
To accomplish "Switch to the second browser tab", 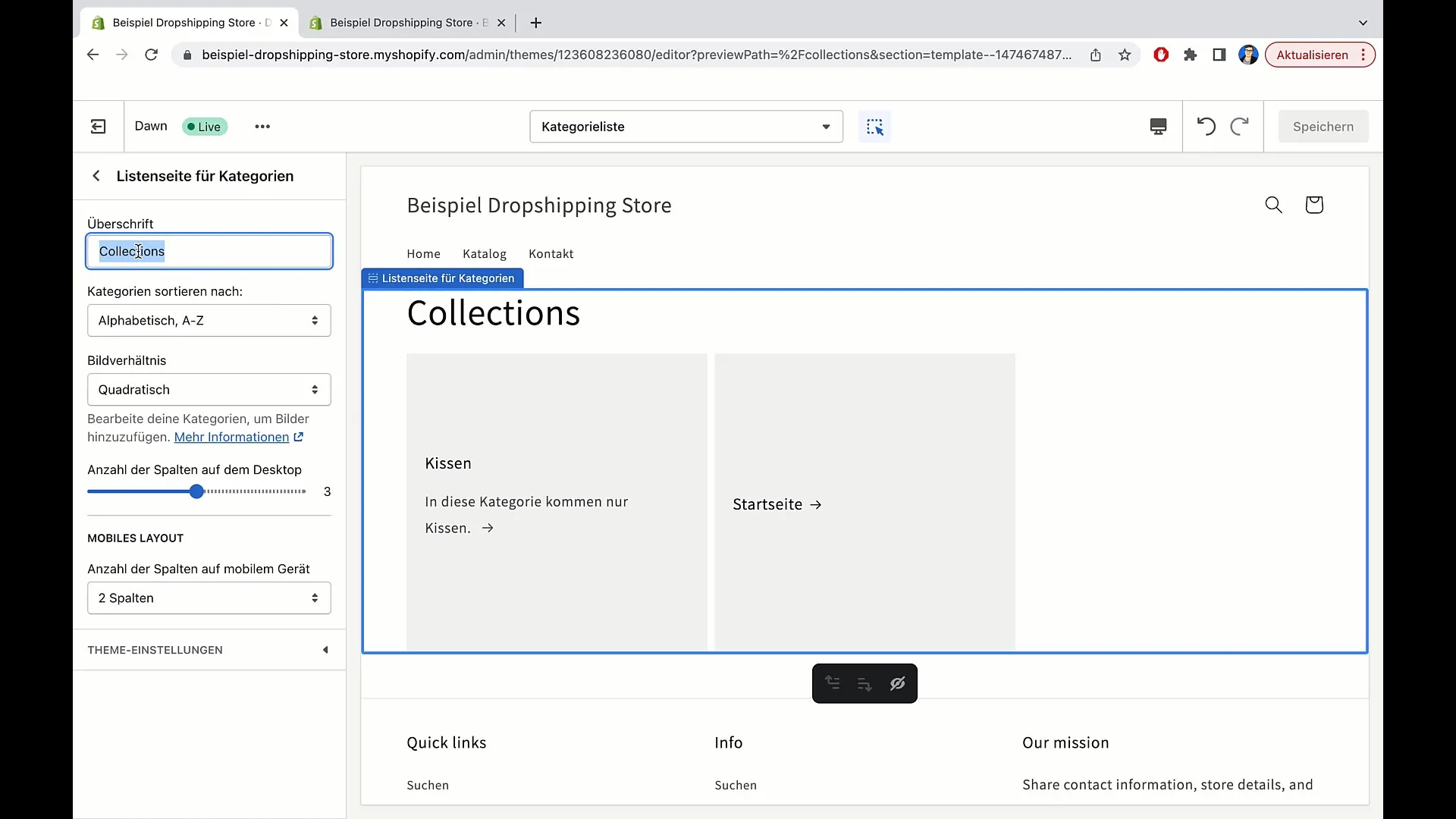I will pos(406,23).
